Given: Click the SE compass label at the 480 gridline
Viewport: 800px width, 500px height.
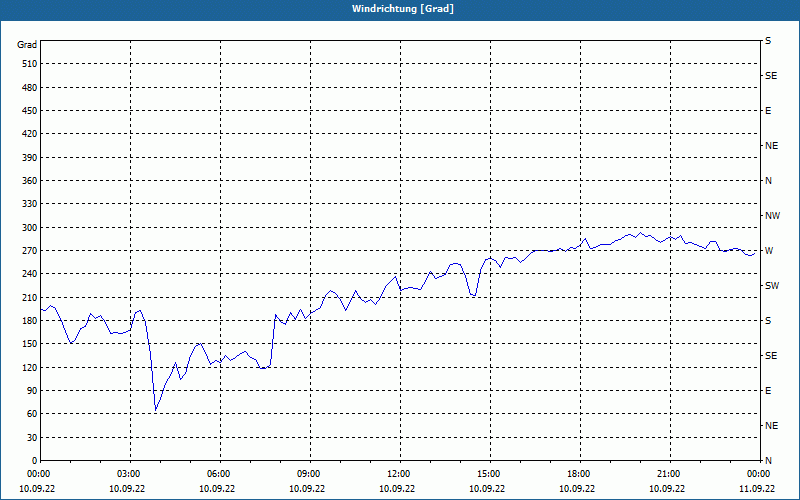Looking at the screenshot, I should [771, 76].
